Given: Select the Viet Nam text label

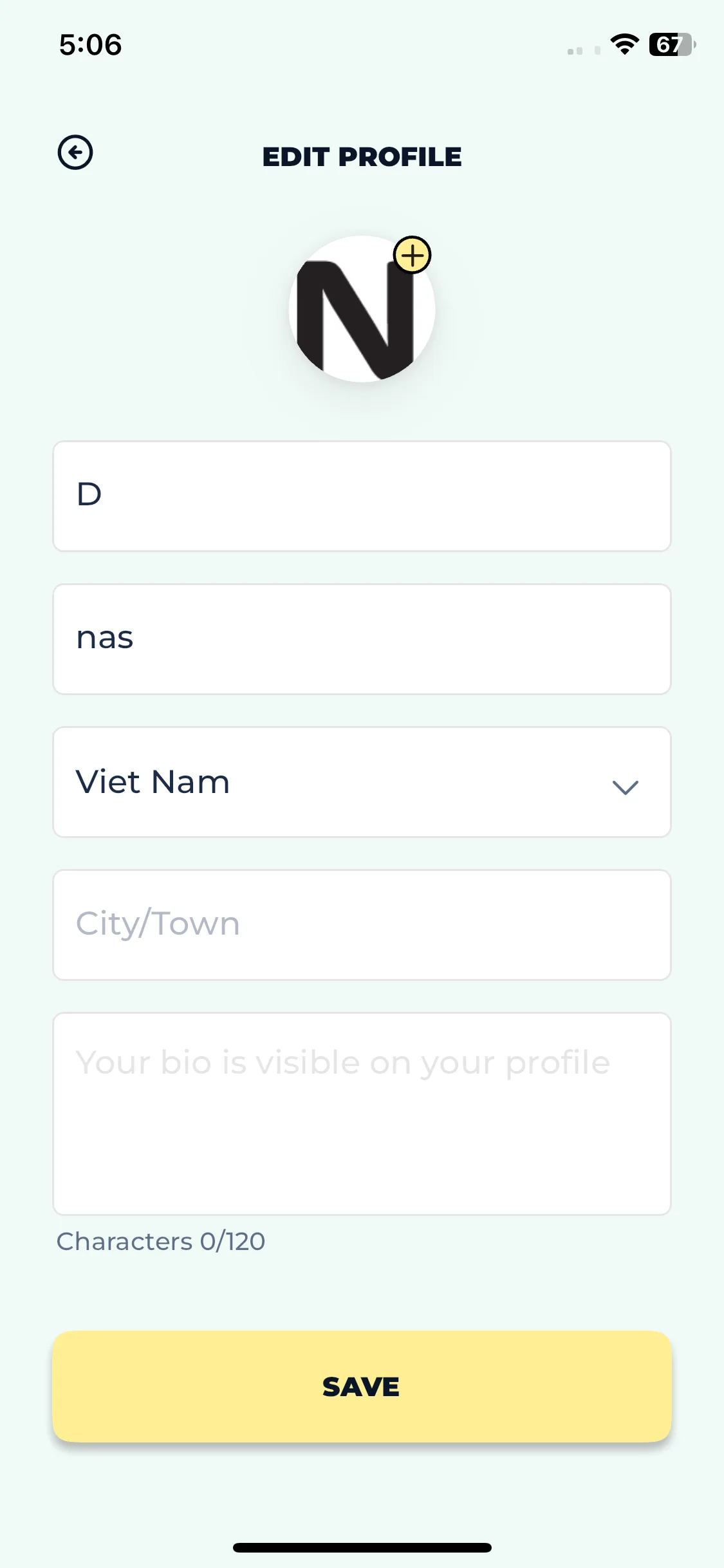Looking at the screenshot, I should (x=153, y=782).
